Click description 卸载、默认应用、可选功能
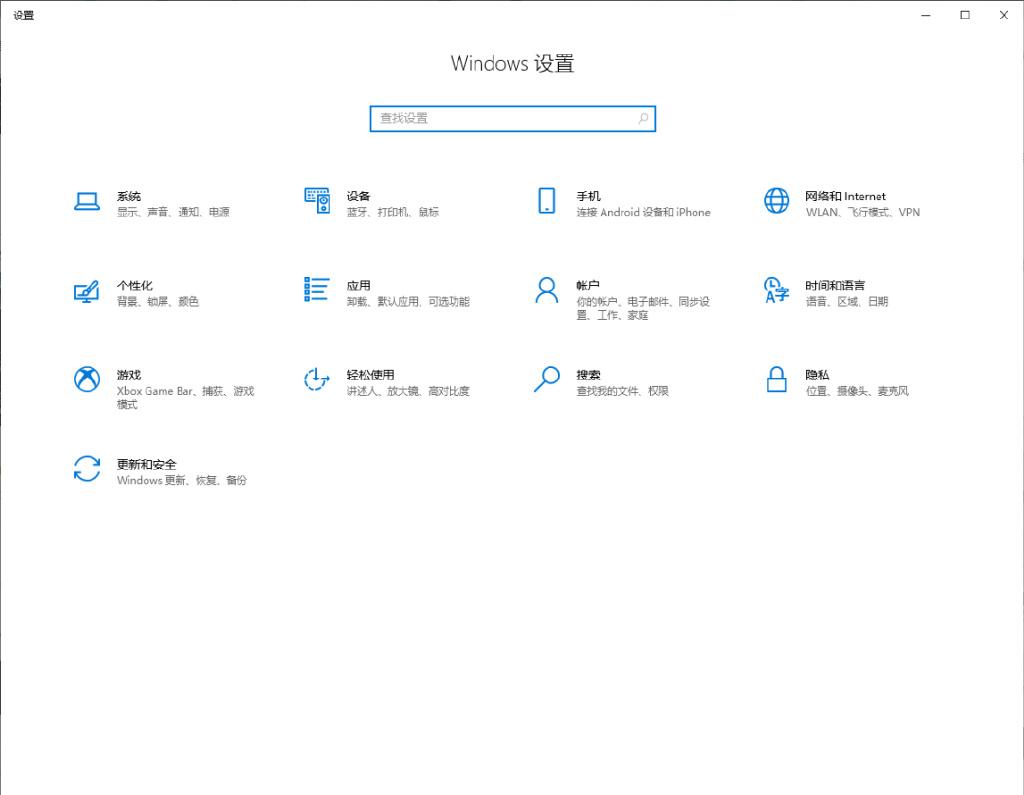The width and height of the screenshot is (1024, 795). point(408,302)
